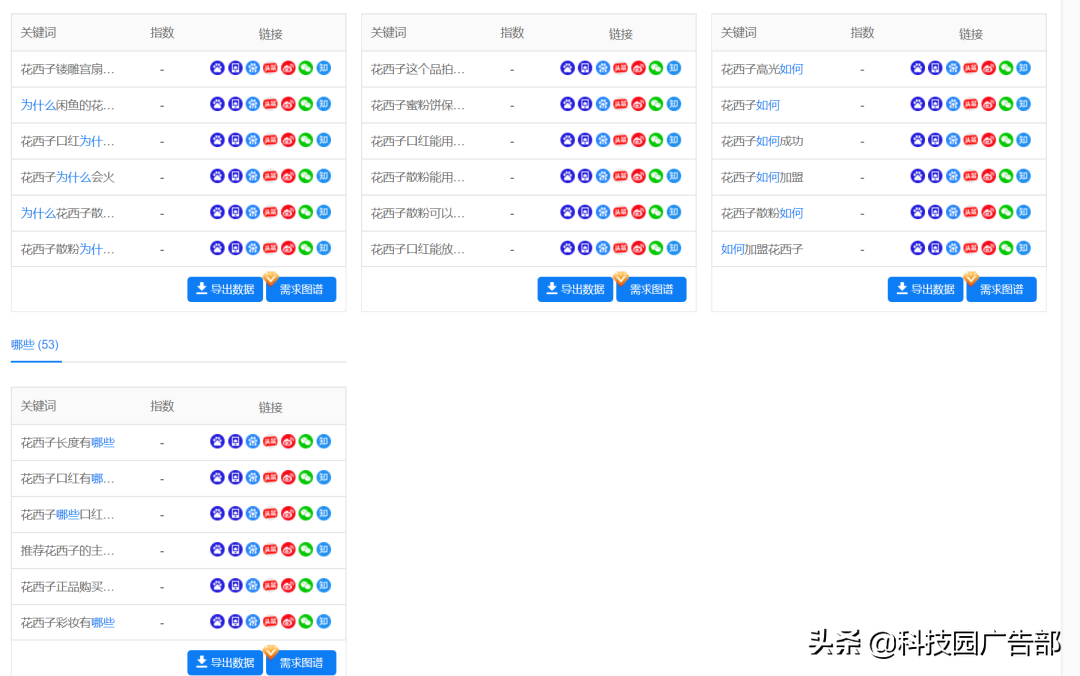Click light-blue paw icon in 如何加盟花西子 row
Screen dimensions: 1080x676
click(x=953, y=248)
